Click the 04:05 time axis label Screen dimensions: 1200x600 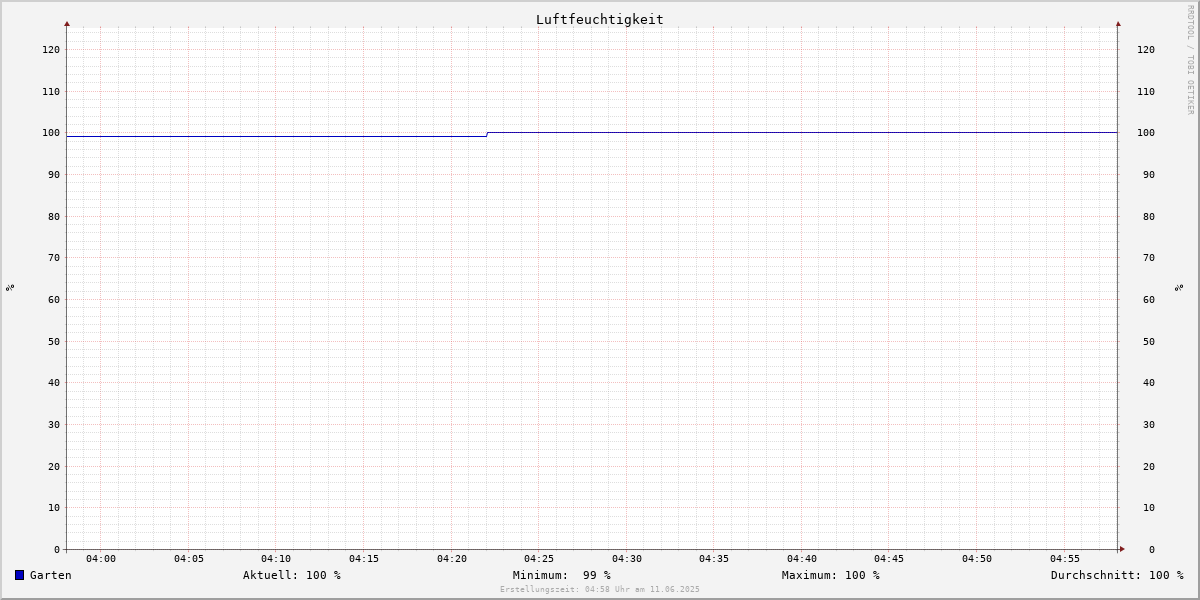(189, 559)
